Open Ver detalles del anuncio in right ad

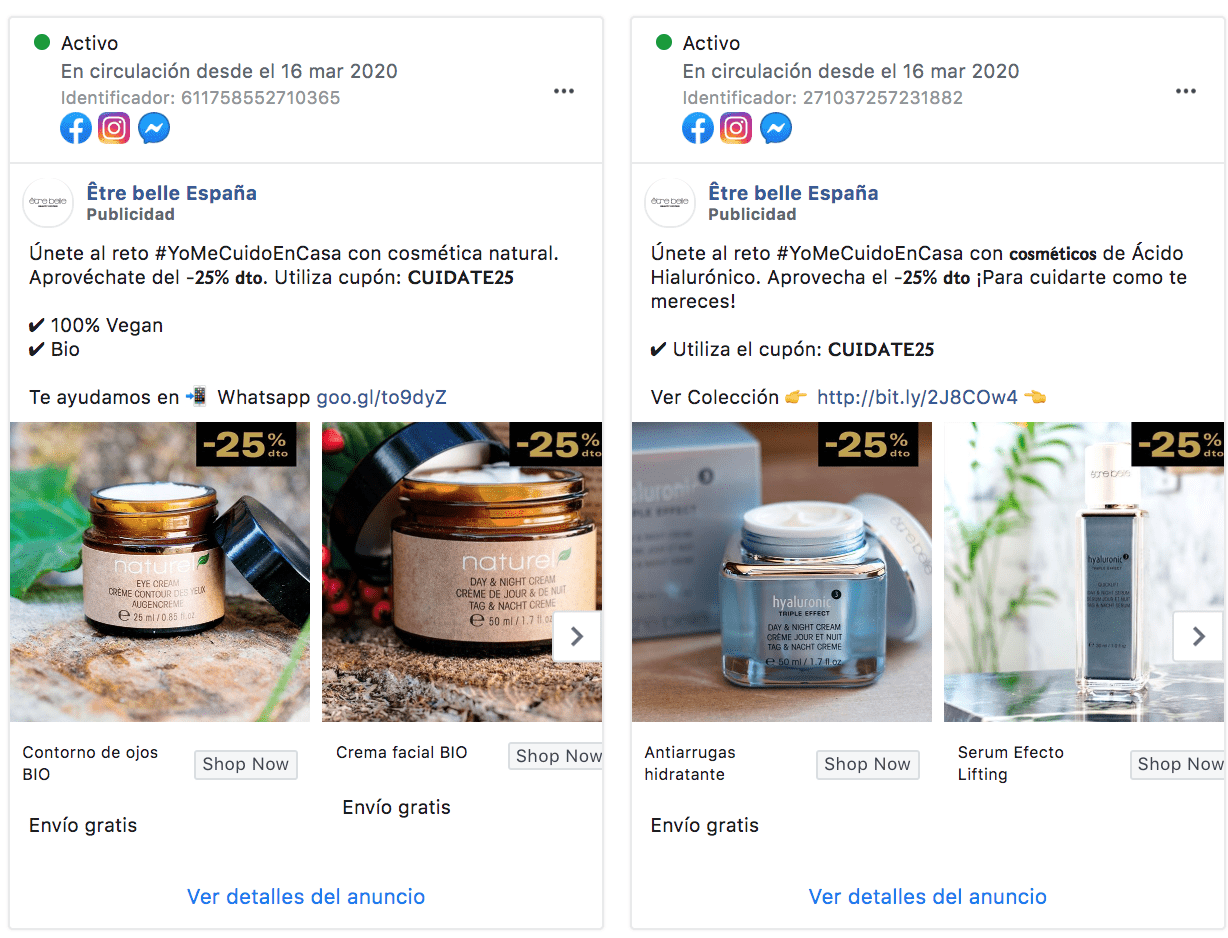click(928, 897)
